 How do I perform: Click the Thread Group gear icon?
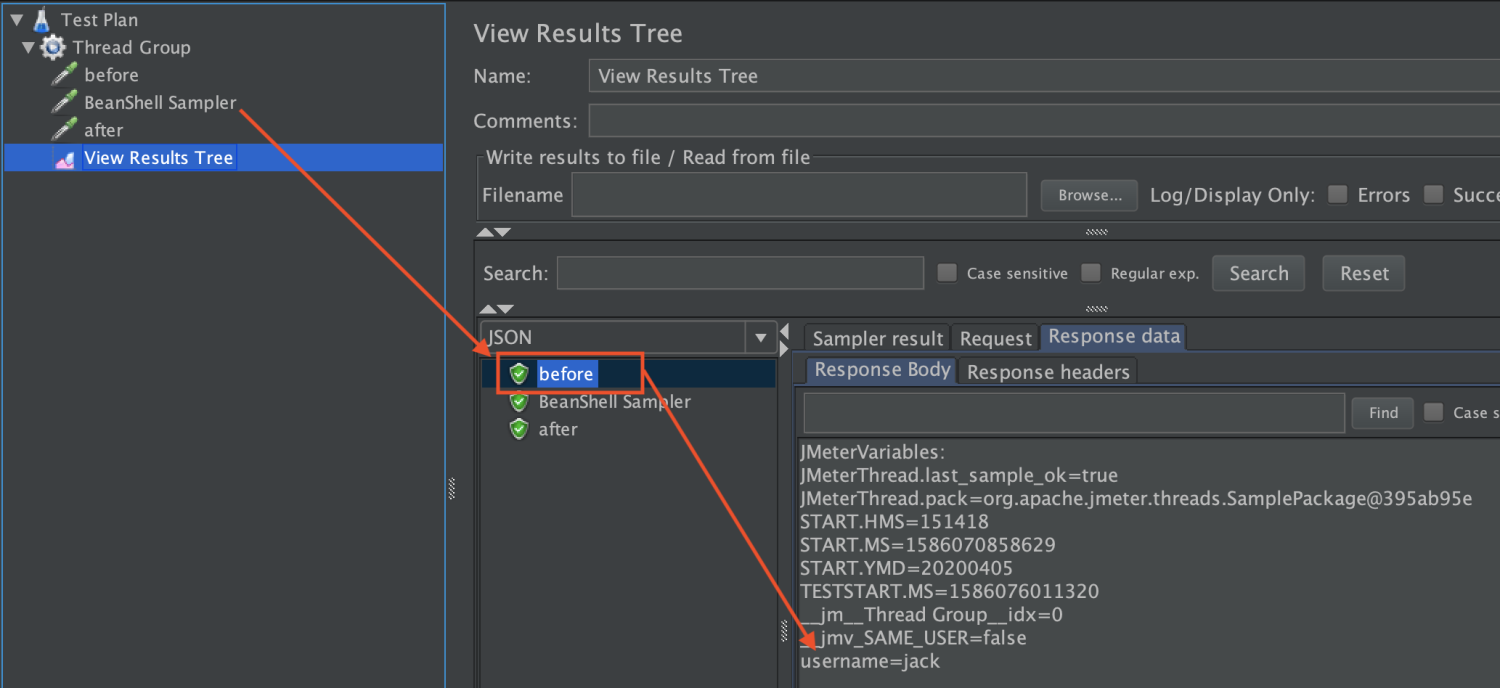point(54,47)
